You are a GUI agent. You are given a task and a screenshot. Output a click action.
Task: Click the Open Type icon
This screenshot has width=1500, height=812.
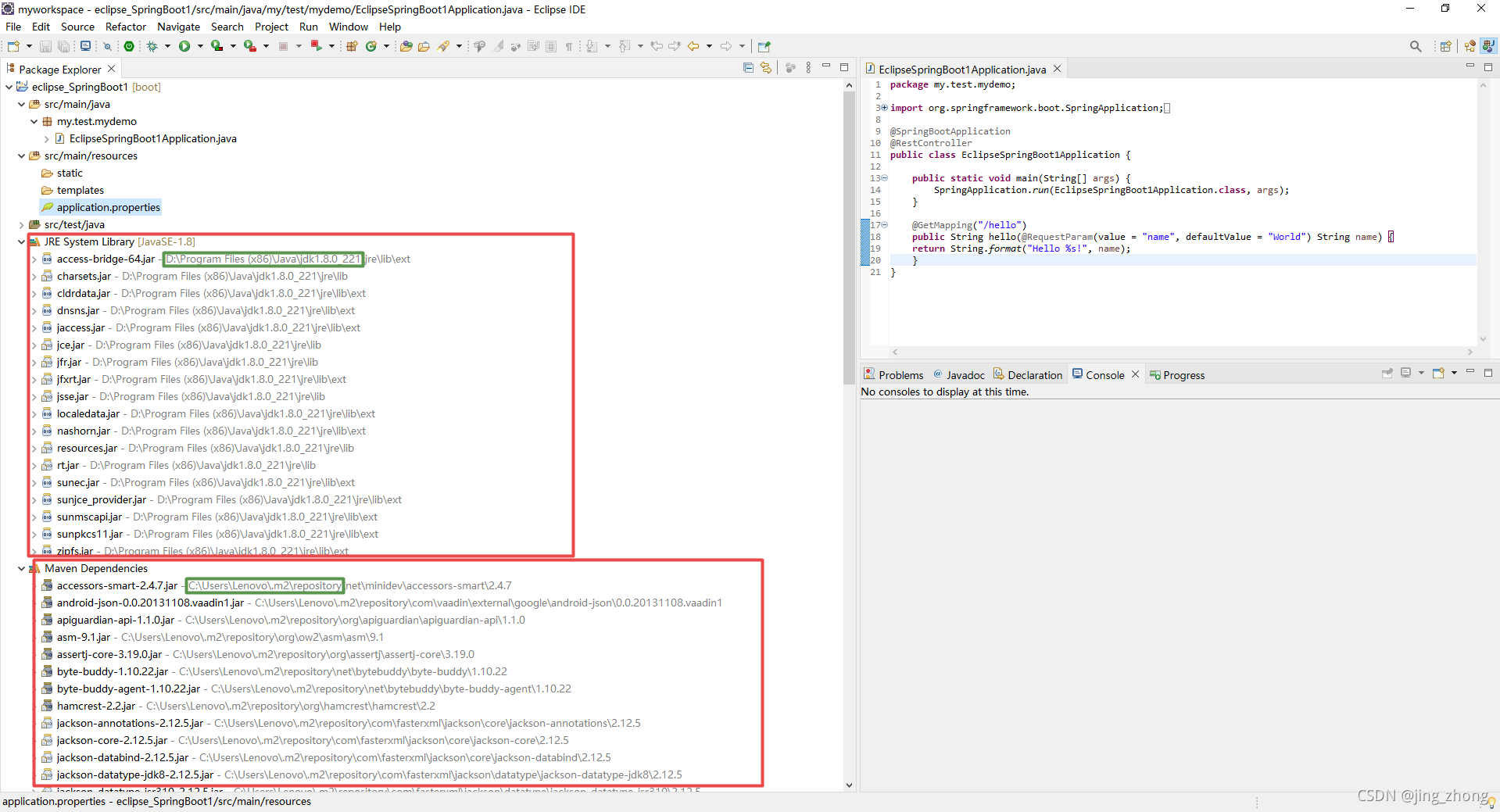click(x=406, y=46)
